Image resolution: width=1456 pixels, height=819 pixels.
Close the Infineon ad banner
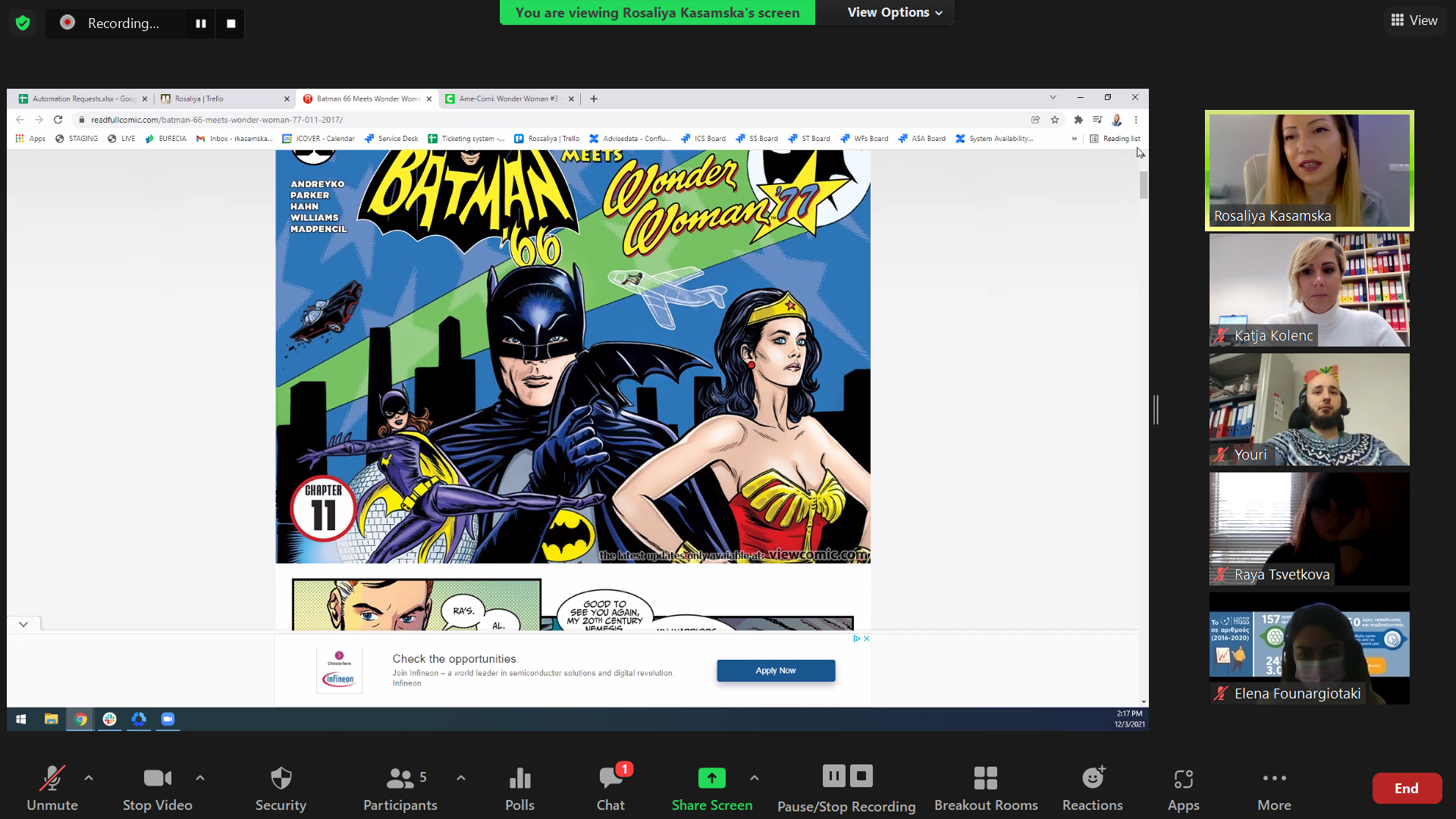(x=867, y=639)
